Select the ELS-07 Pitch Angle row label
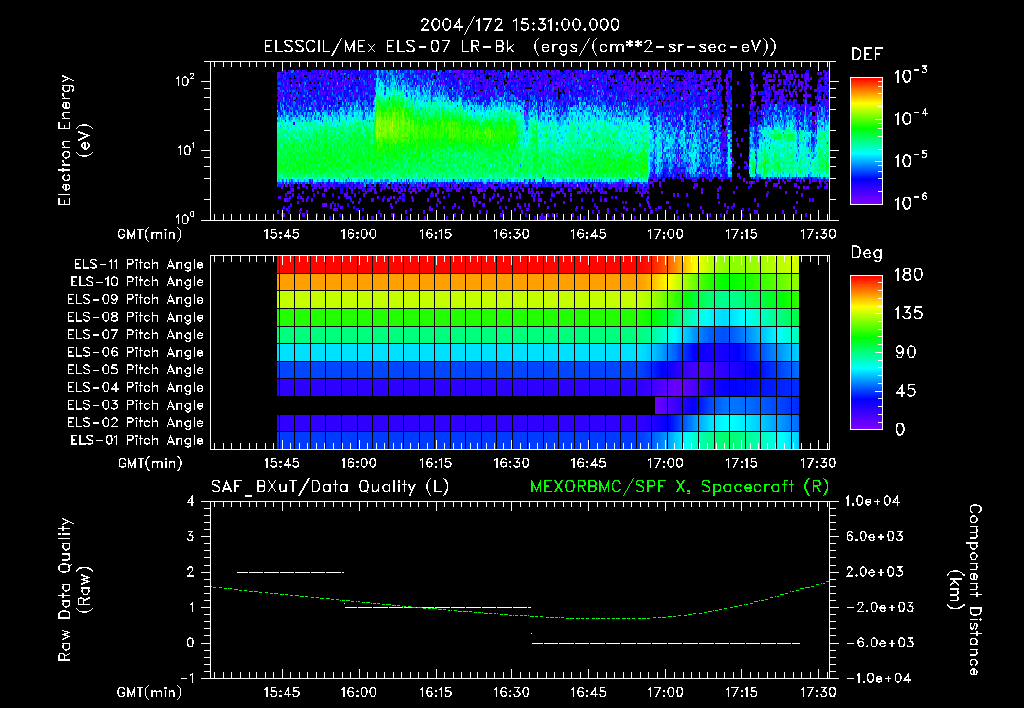 click(x=135, y=334)
